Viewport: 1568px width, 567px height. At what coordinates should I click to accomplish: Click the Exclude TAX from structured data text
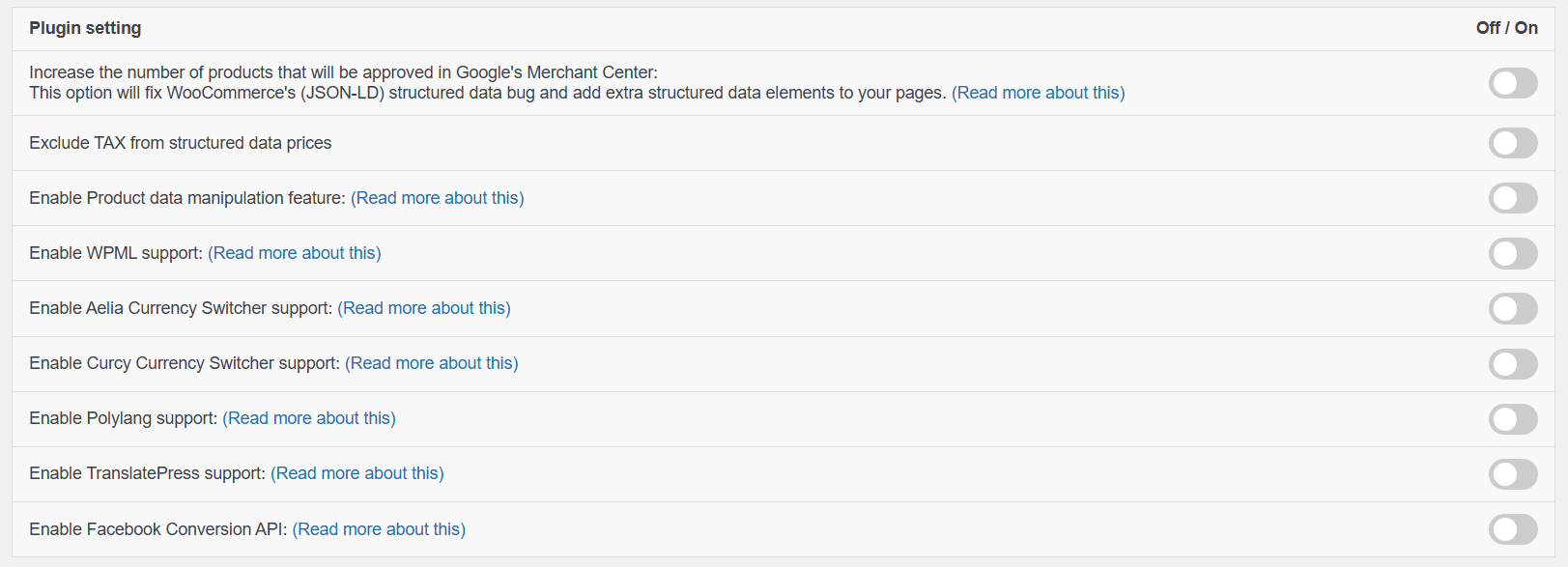coord(180,143)
